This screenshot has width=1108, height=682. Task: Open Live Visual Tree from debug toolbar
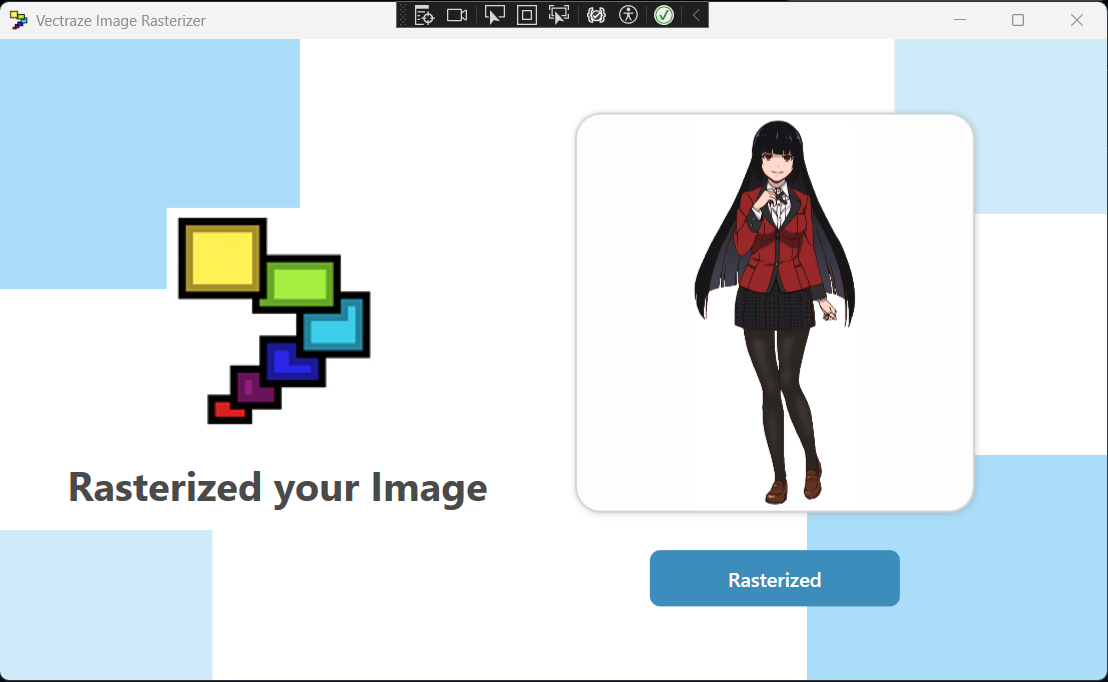point(424,15)
